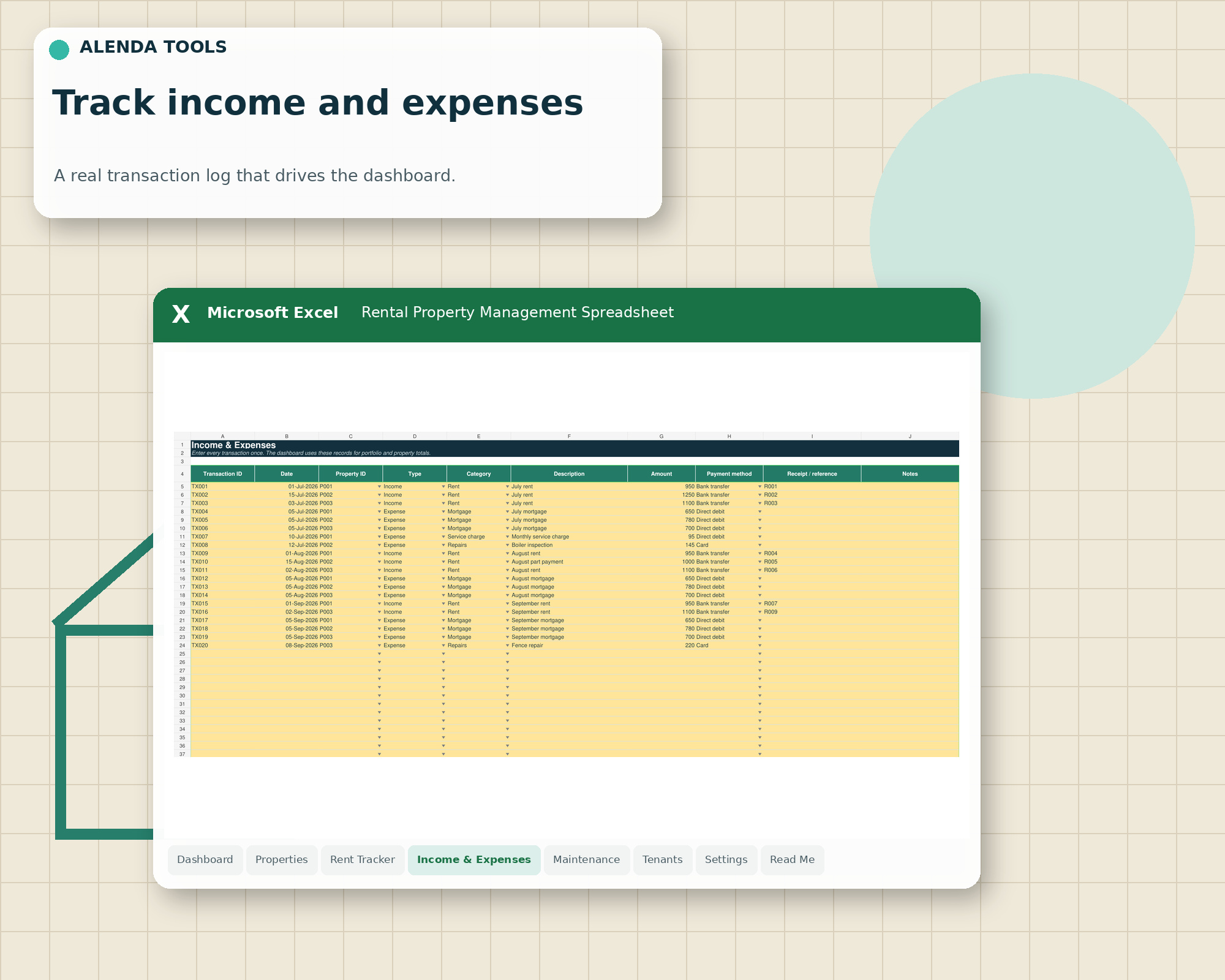Select the 'Fence repair' description cell

pos(569,646)
